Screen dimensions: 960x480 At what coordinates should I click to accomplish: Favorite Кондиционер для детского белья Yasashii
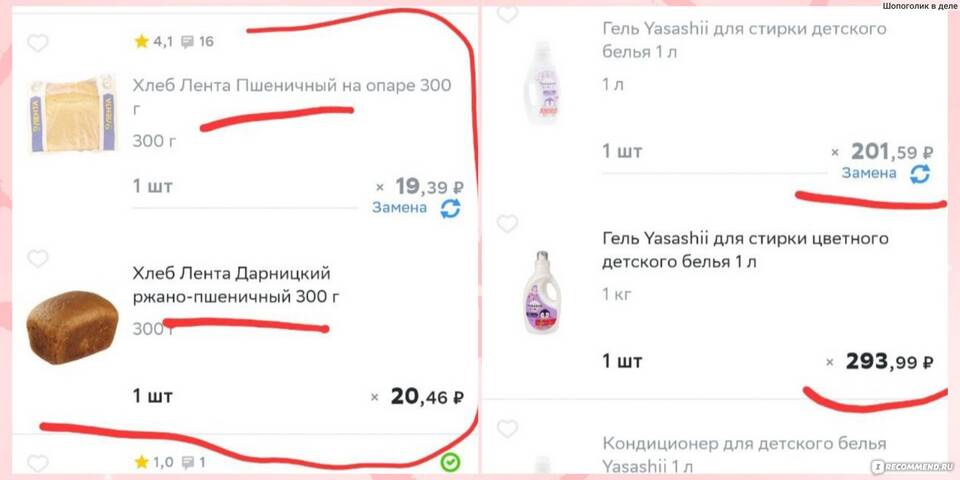coord(507,429)
